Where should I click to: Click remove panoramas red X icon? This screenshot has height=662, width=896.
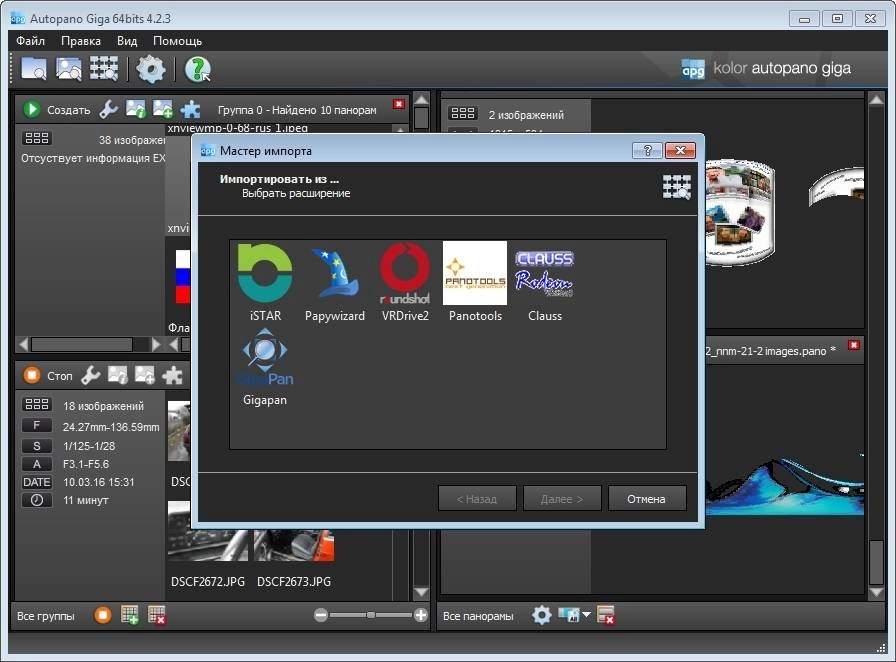coord(605,615)
